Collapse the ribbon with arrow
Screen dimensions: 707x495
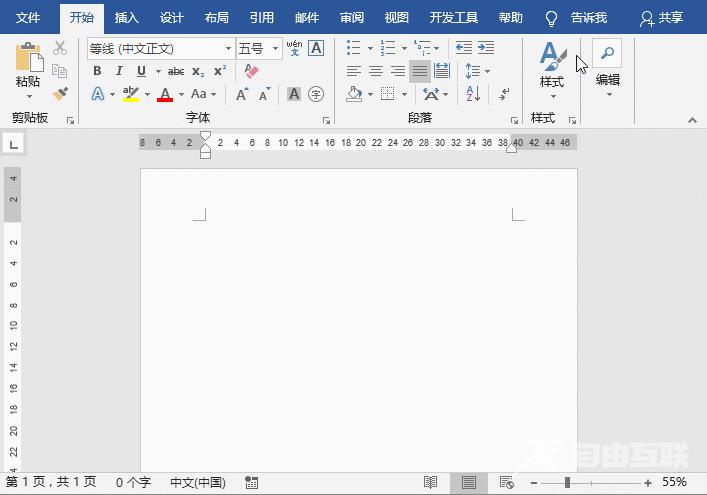pyautogui.click(x=692, y=120)
